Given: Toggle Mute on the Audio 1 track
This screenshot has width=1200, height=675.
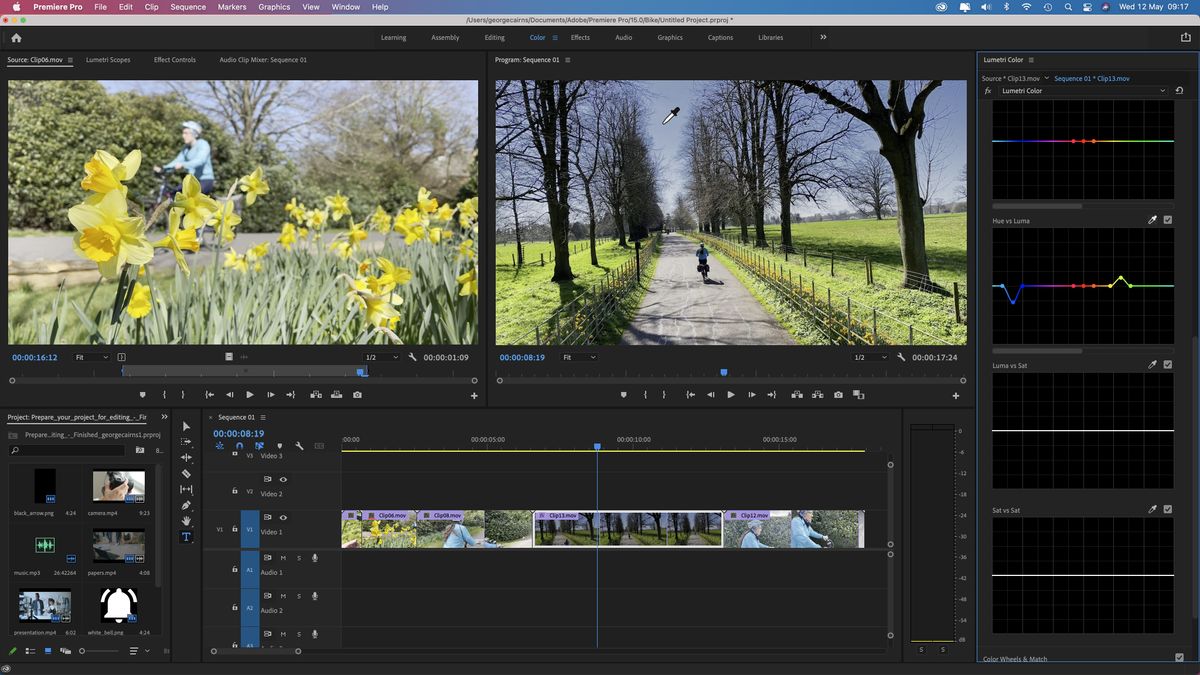Looking at the screenshot, I should coord(282,557).
